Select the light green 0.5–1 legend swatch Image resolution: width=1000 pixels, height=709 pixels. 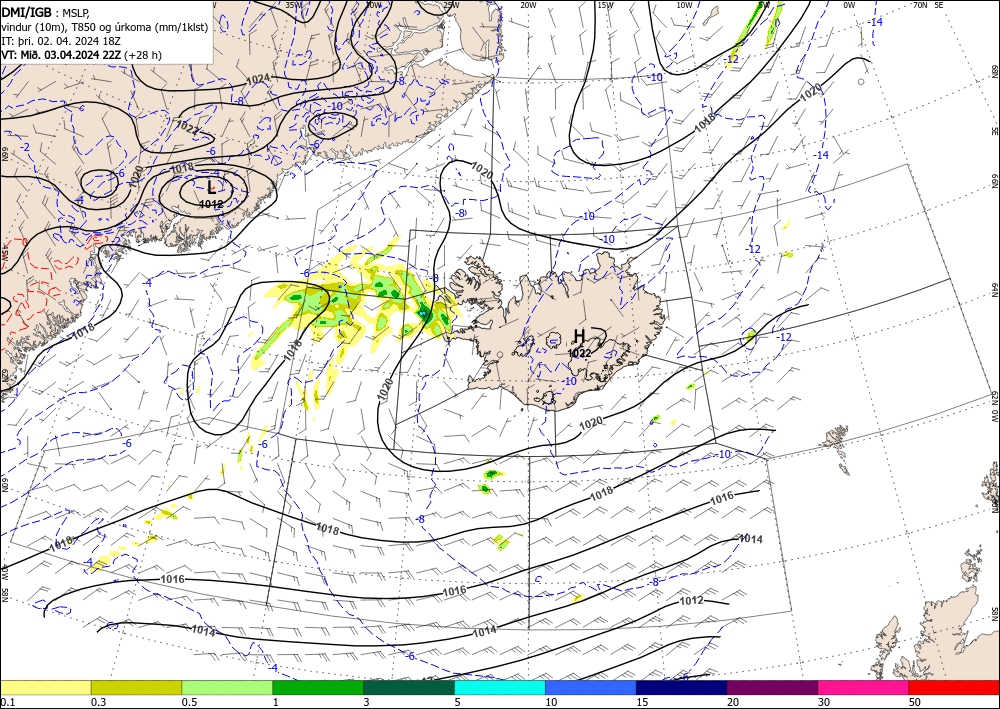(227, 687)
